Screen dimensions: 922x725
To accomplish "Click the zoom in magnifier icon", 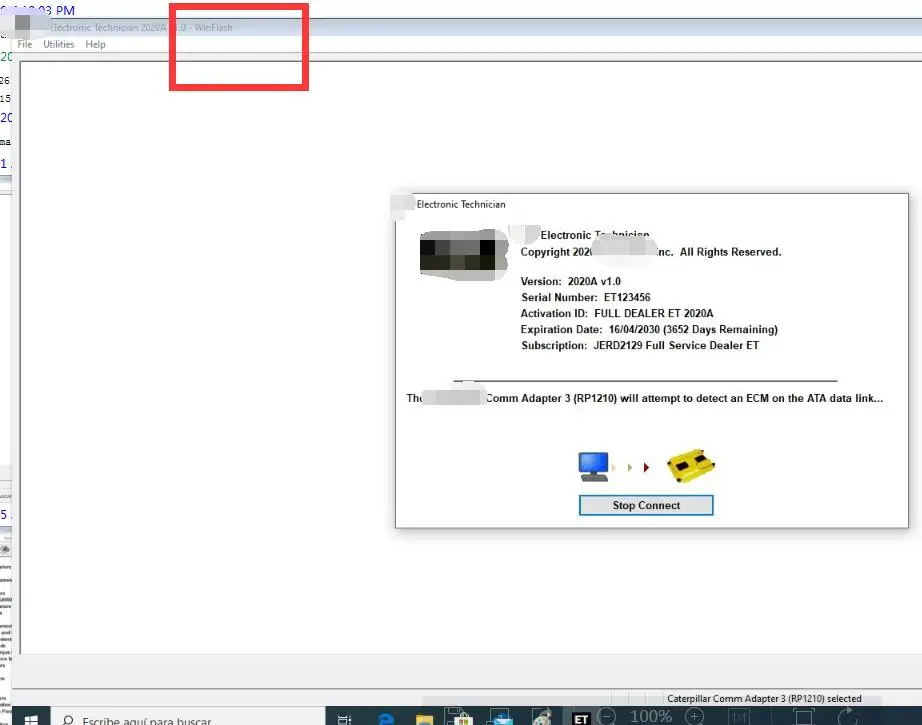I will (694, 717).
